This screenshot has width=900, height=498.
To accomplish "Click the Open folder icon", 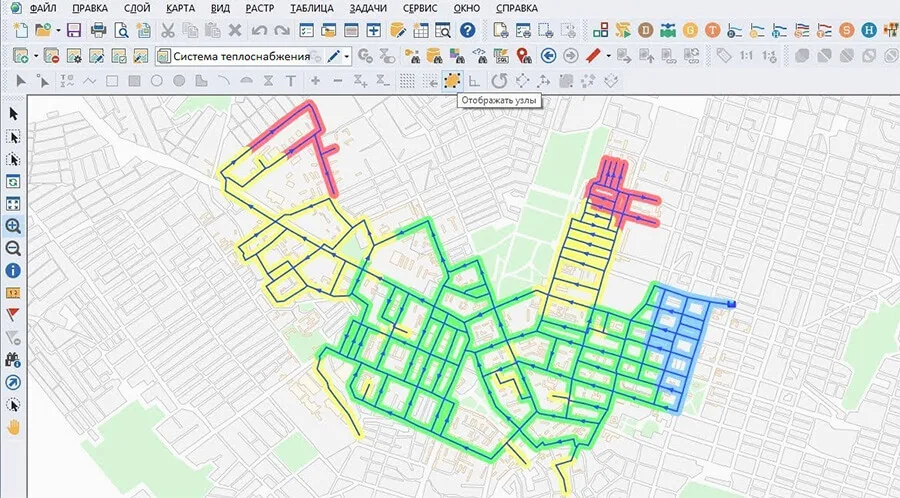I will 43,30.
